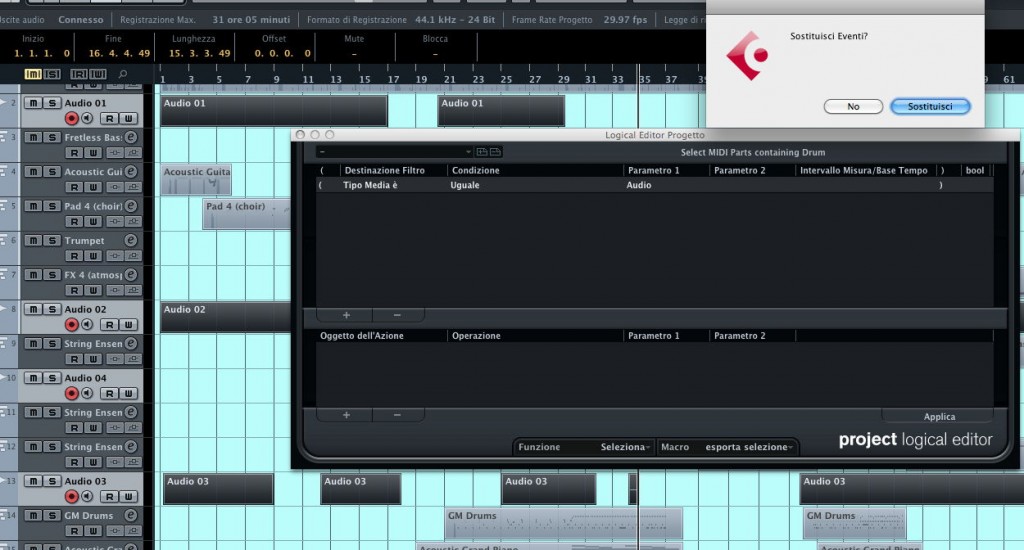
Task: Solo the Acoustic Guitar track
Action: (x=52, y=172)
